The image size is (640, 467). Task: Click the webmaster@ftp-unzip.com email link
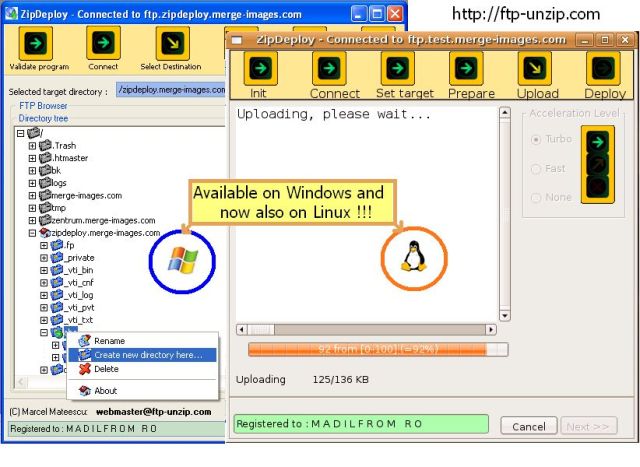coord(153,412)
